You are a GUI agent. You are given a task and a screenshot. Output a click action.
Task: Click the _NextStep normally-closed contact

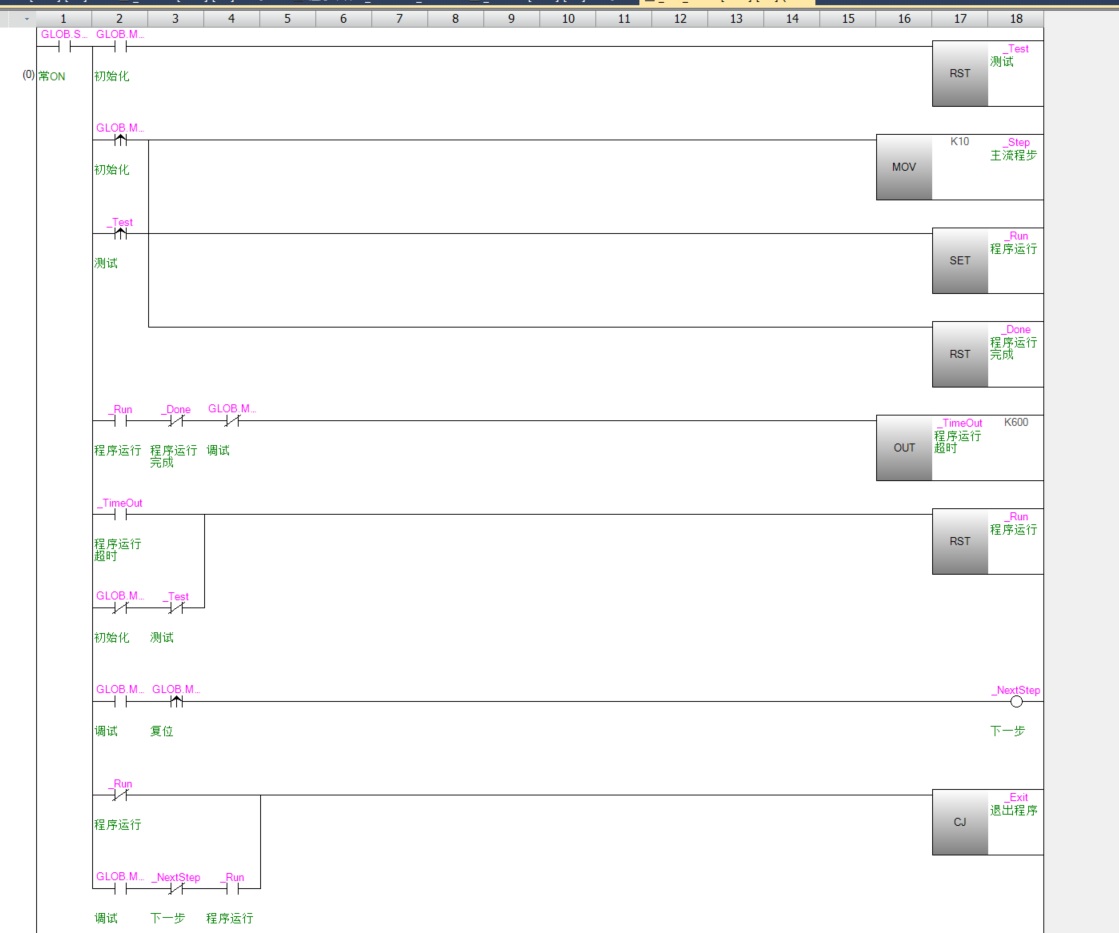(x=176, y=888)
